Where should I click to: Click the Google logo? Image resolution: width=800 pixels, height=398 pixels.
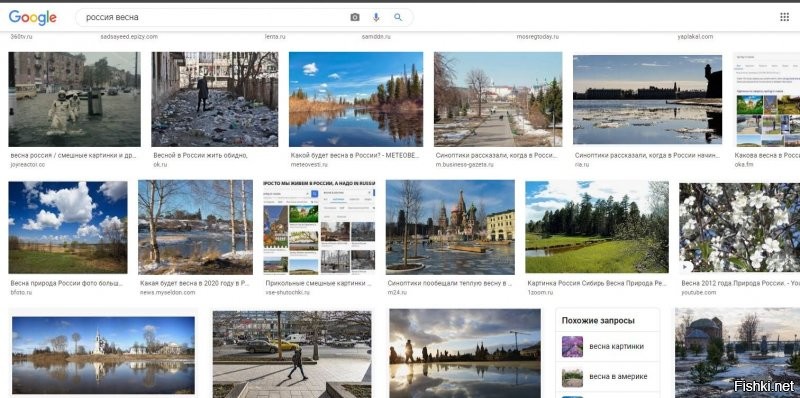(x=33, y=17)
